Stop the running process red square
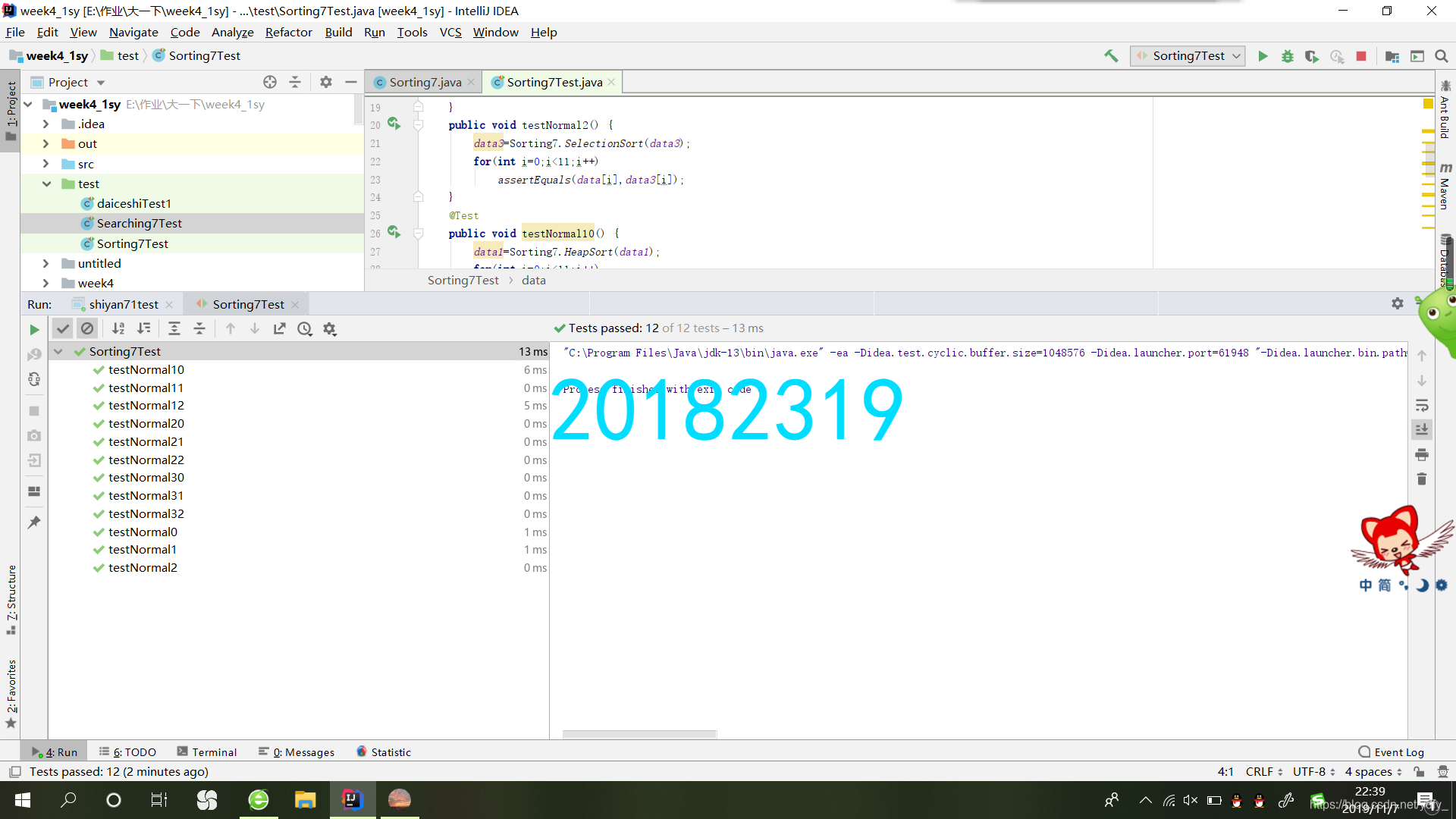 1361,56
